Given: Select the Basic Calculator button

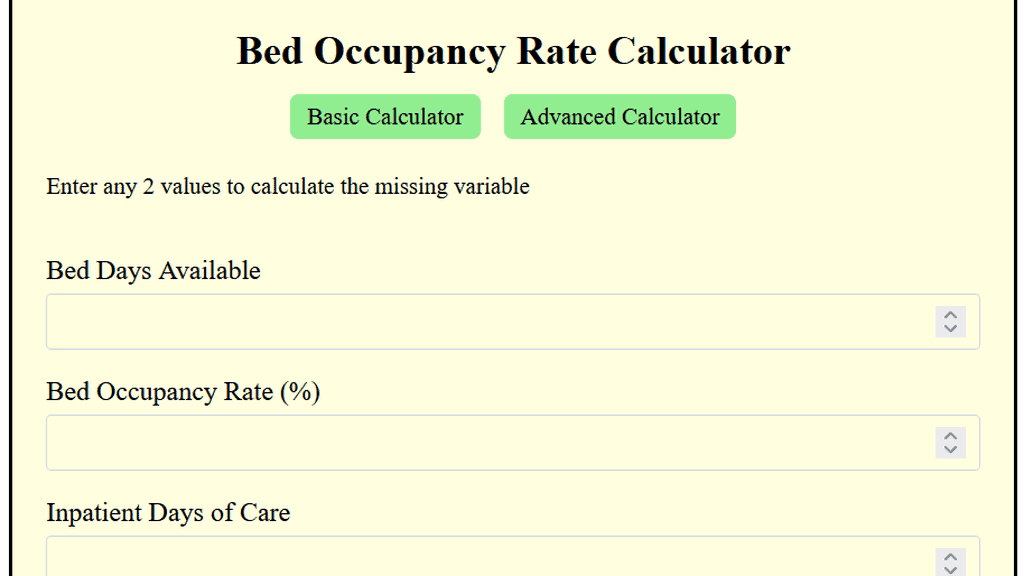Looking at the screenshot, I should 385,116.
